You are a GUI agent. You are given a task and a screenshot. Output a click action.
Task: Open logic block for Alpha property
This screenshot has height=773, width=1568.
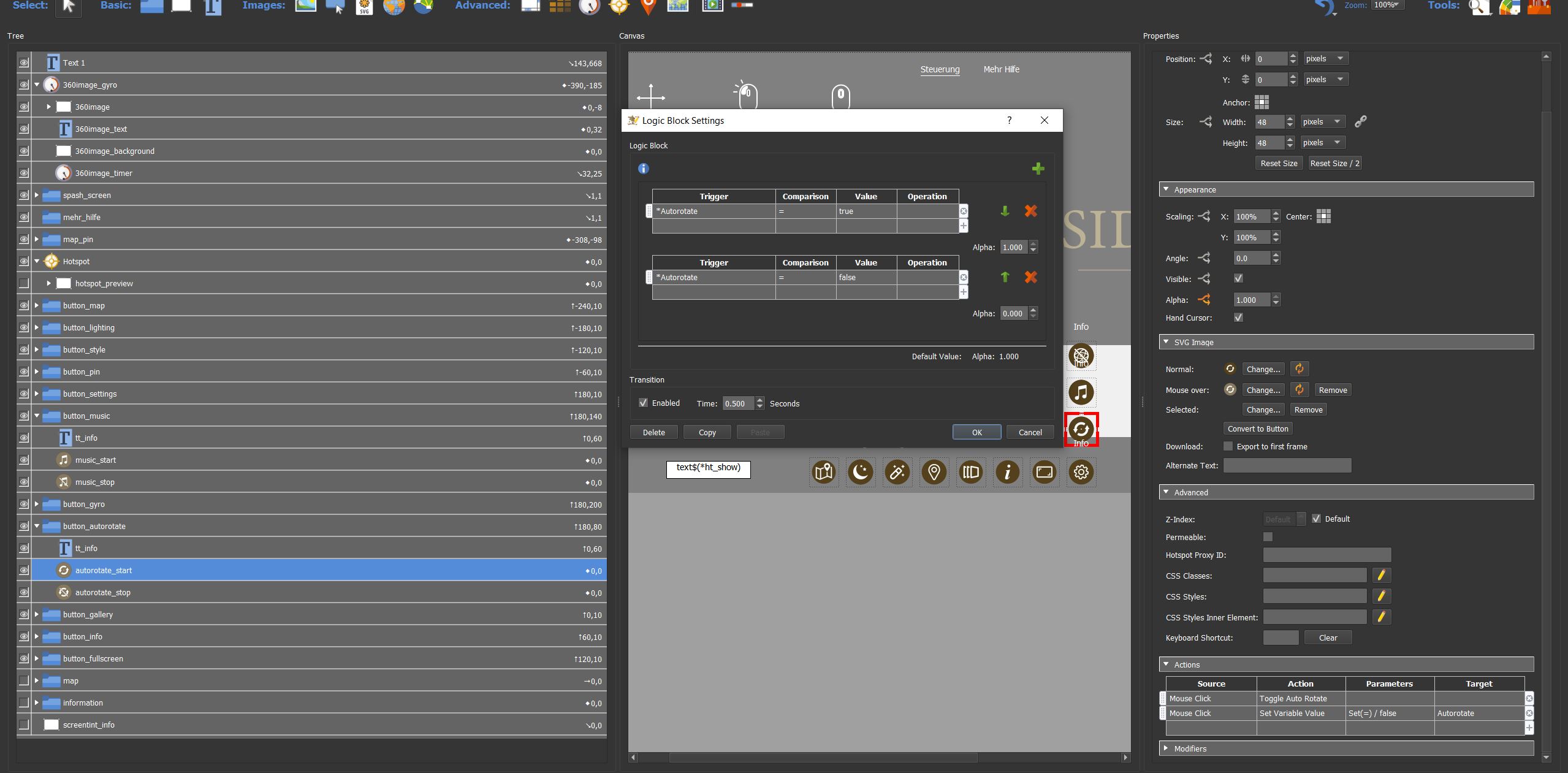point(1204,300)
